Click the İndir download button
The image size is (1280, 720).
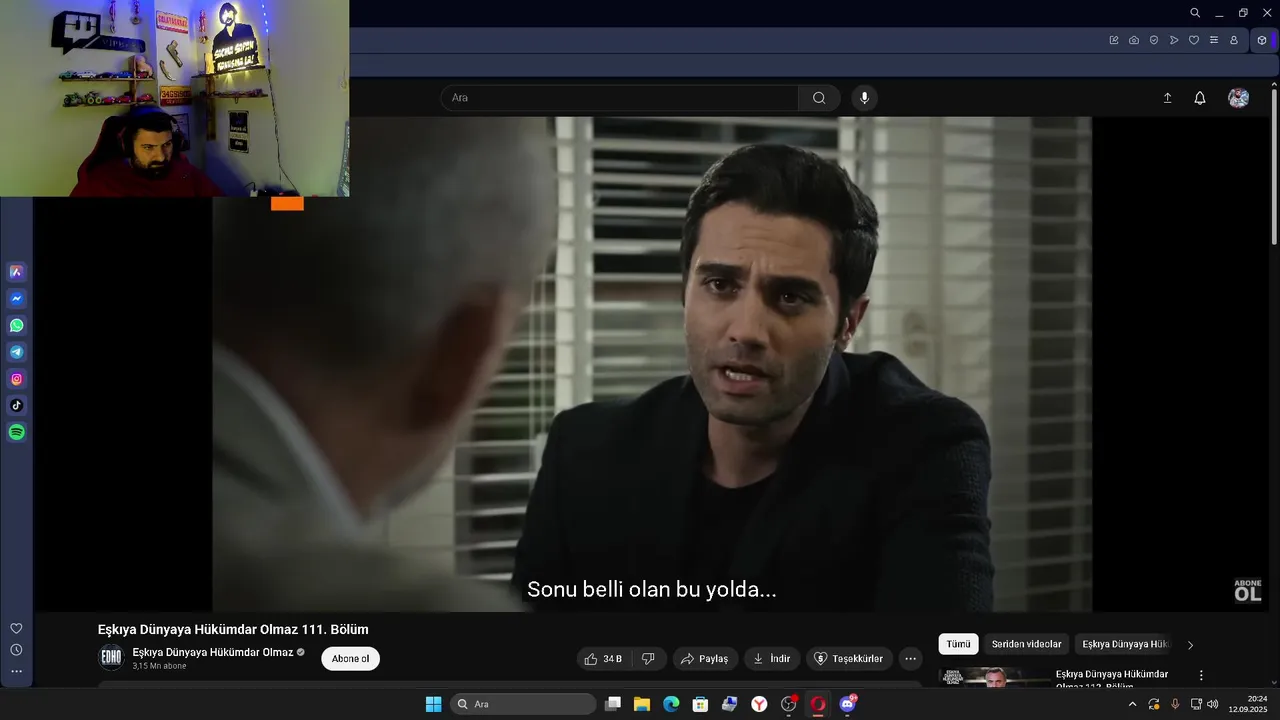(x=772, y=659)
